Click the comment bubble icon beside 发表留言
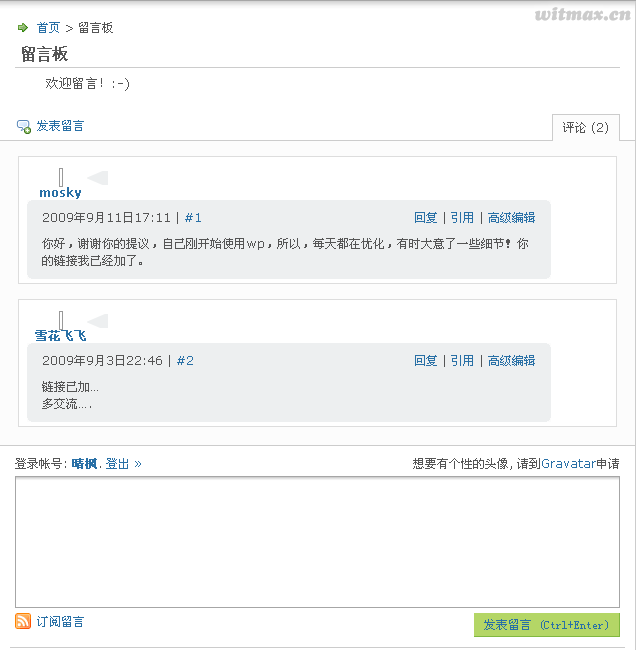Image resolution: width=636 pixels, height=650 pixels. coord(24,126)
